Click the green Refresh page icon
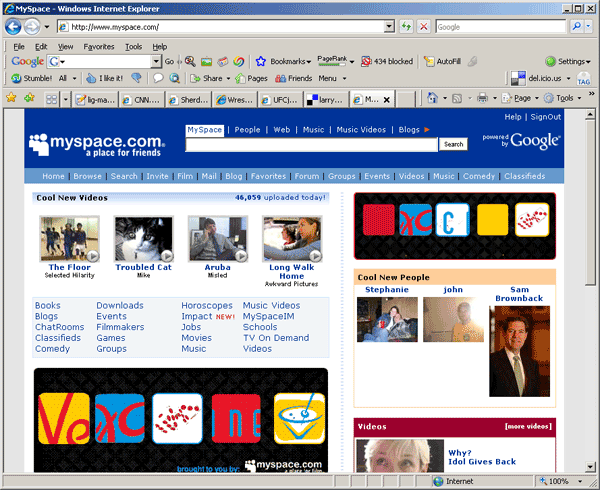Viewport: 600px width, 490px height. pos(406,26)
